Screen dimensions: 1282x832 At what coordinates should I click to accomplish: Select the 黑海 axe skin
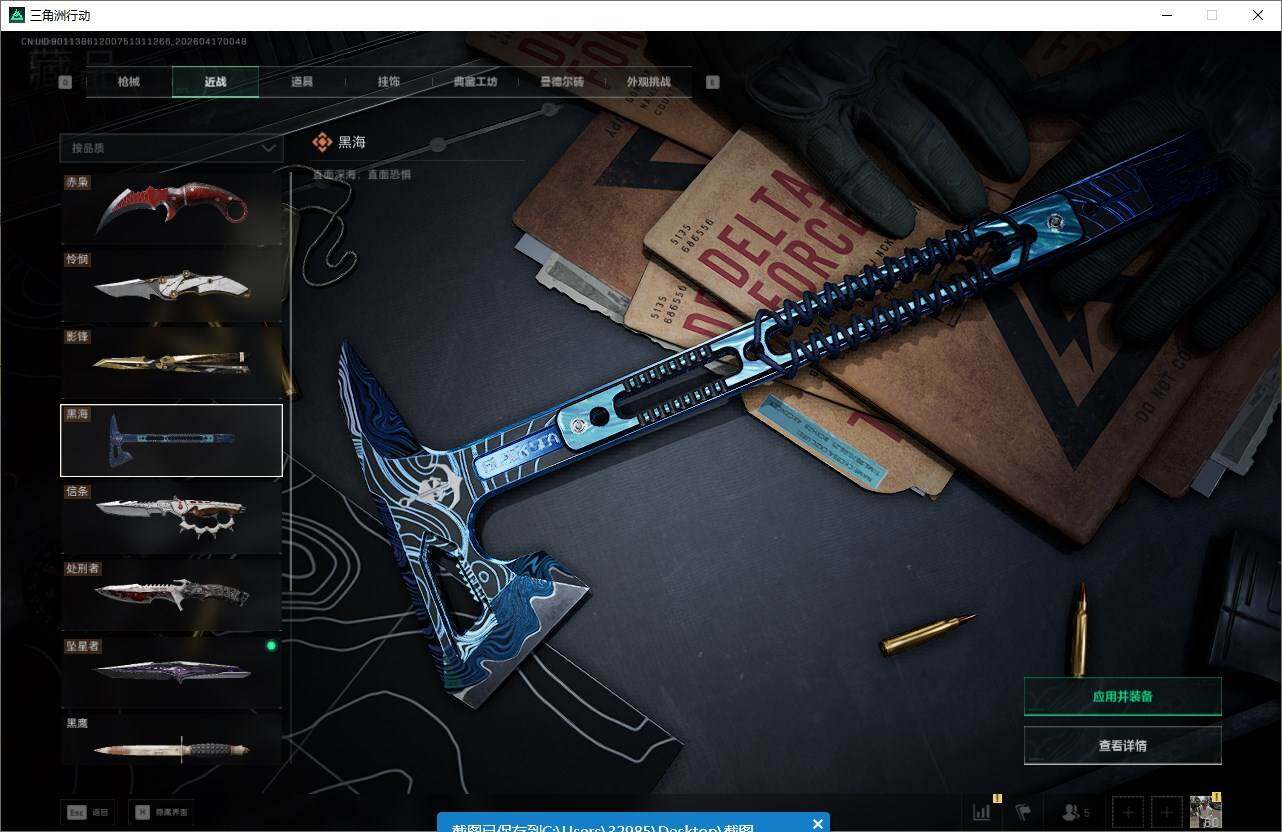point(171,440)
